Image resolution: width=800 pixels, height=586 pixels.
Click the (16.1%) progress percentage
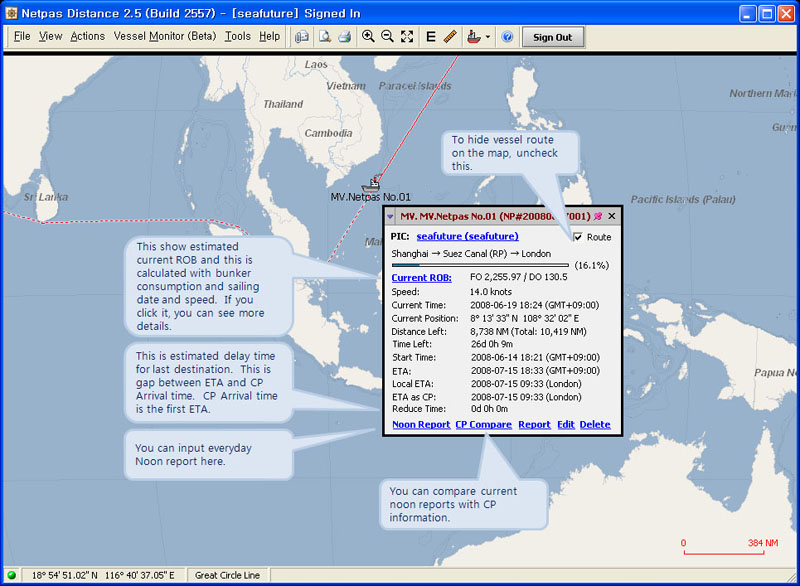point(592,265)
